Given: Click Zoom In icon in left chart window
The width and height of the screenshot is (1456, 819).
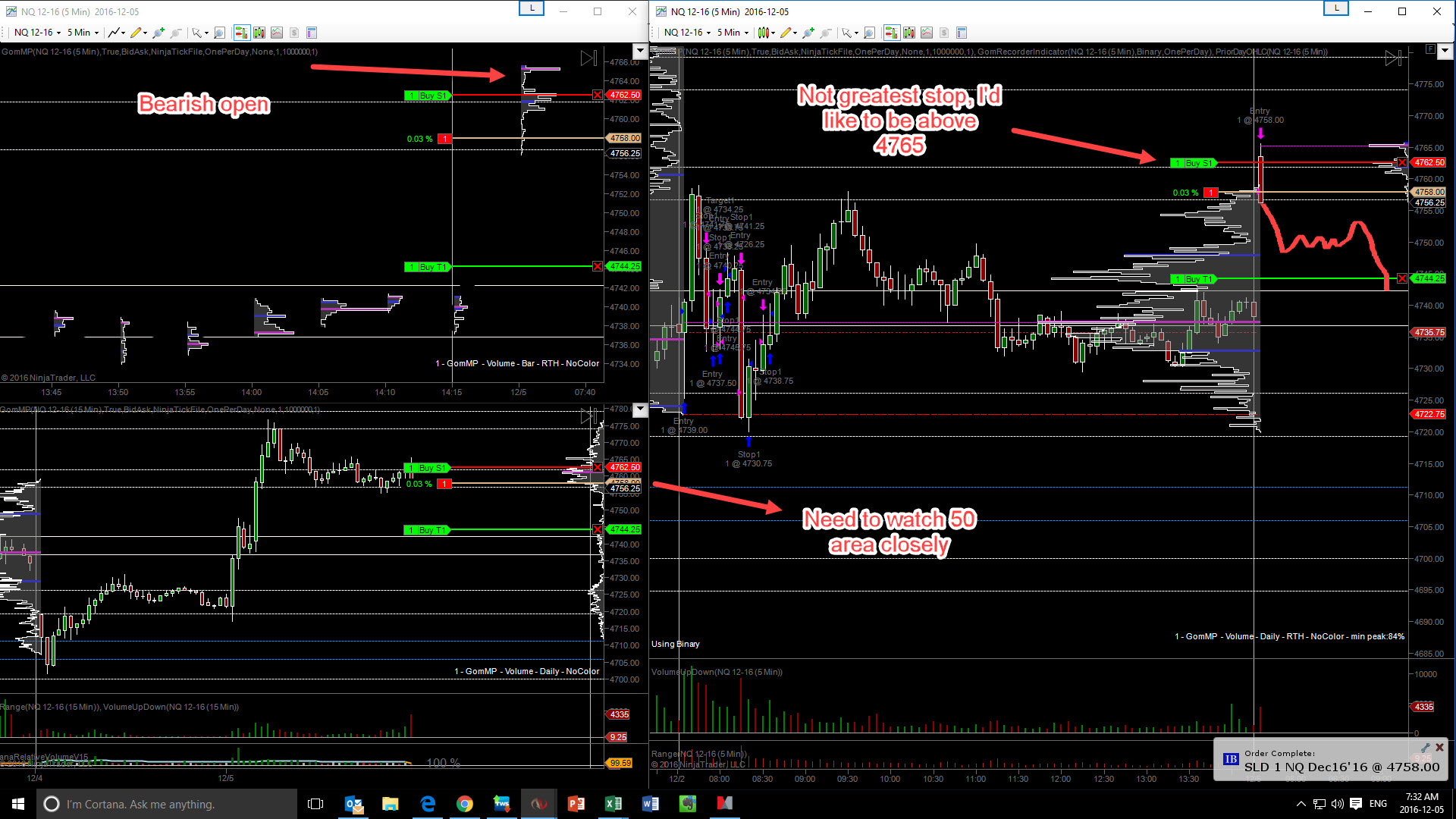Looking at the screenshot, I should tap(158, 33).
